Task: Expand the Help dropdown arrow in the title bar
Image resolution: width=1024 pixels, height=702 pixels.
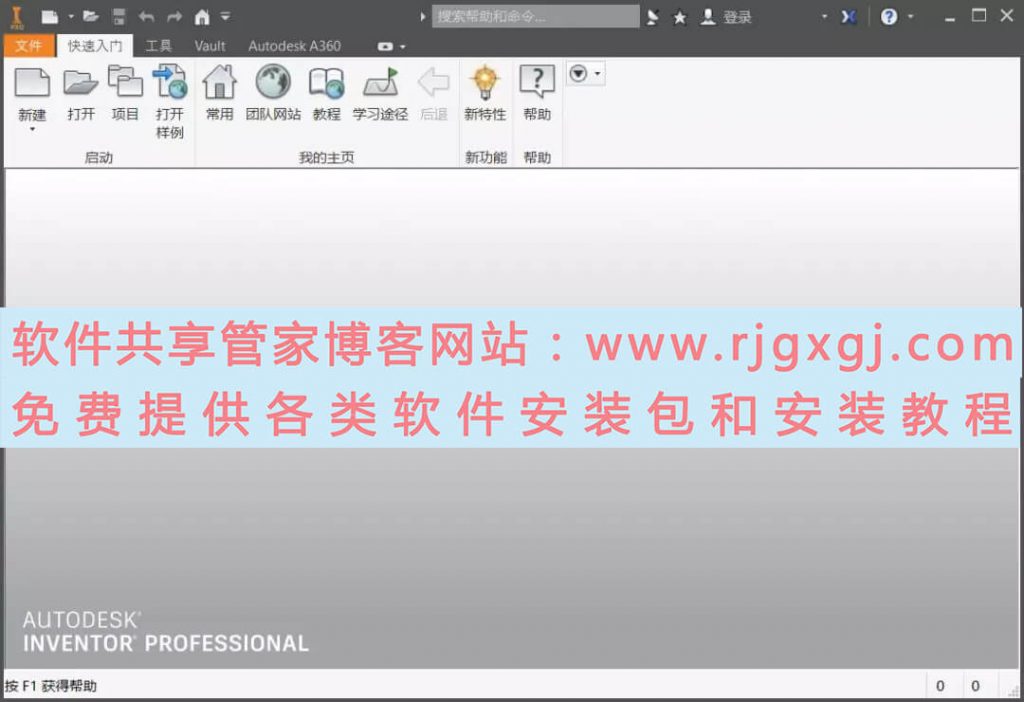Action: coord(910,17)
